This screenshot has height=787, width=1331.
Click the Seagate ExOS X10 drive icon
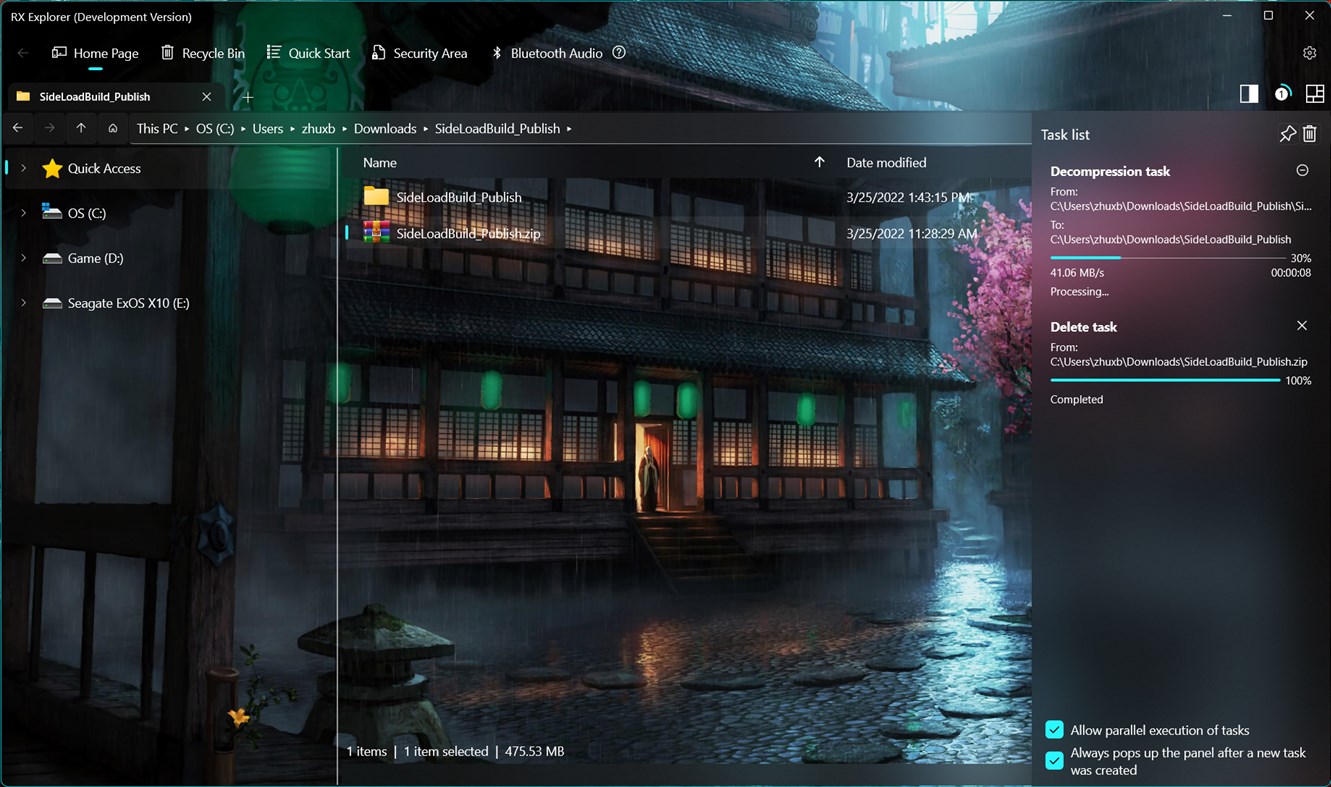tap(52, 303)
